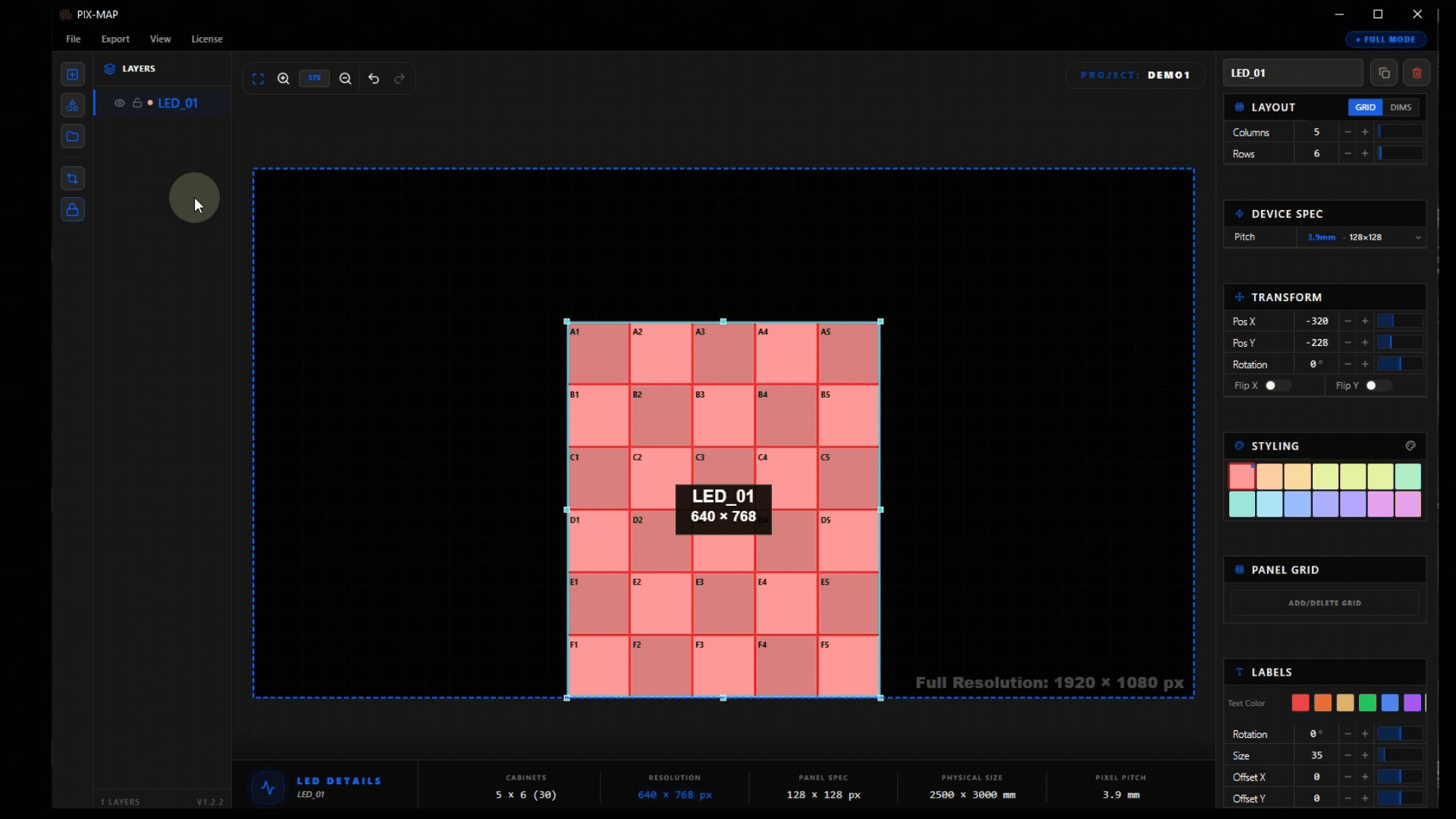The width and height of the screenshot is (1456, 819).
Task: Click the crop canvas icon in sidebar
Action: pyautogui.click(x=72, y=179)
